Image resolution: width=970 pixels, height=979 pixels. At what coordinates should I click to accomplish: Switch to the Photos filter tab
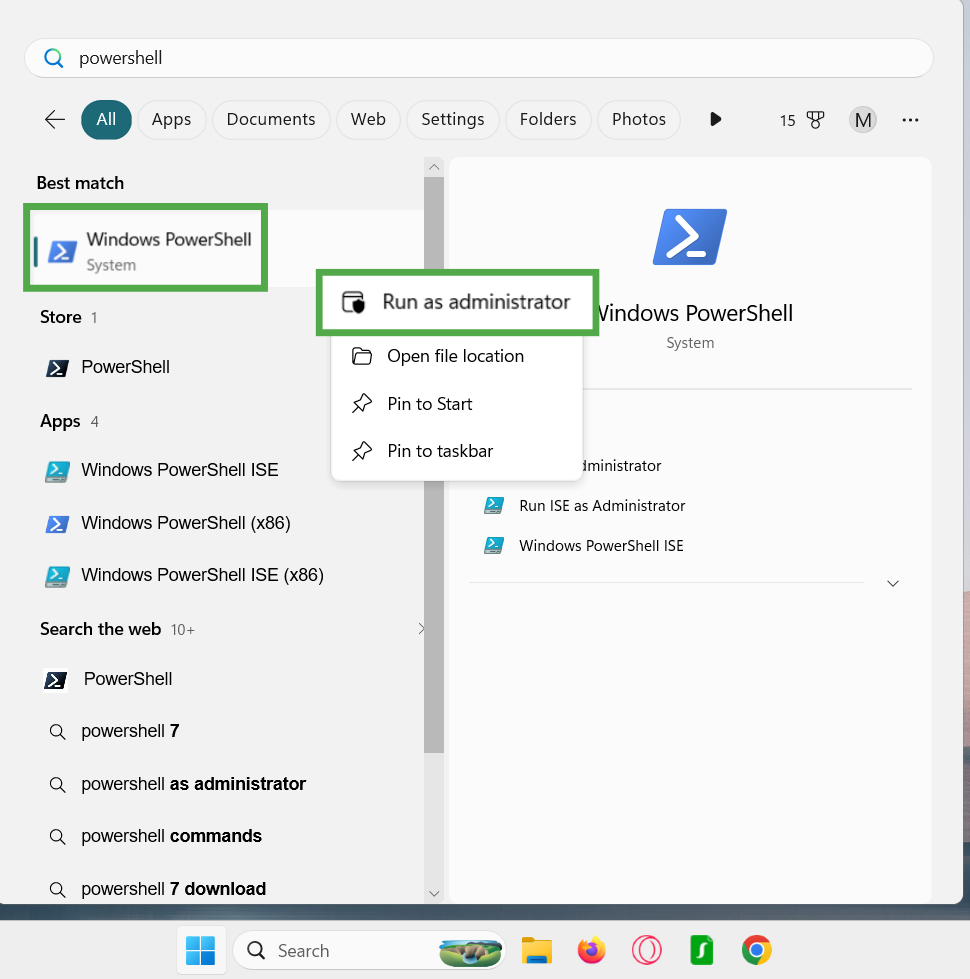(639, 119)
